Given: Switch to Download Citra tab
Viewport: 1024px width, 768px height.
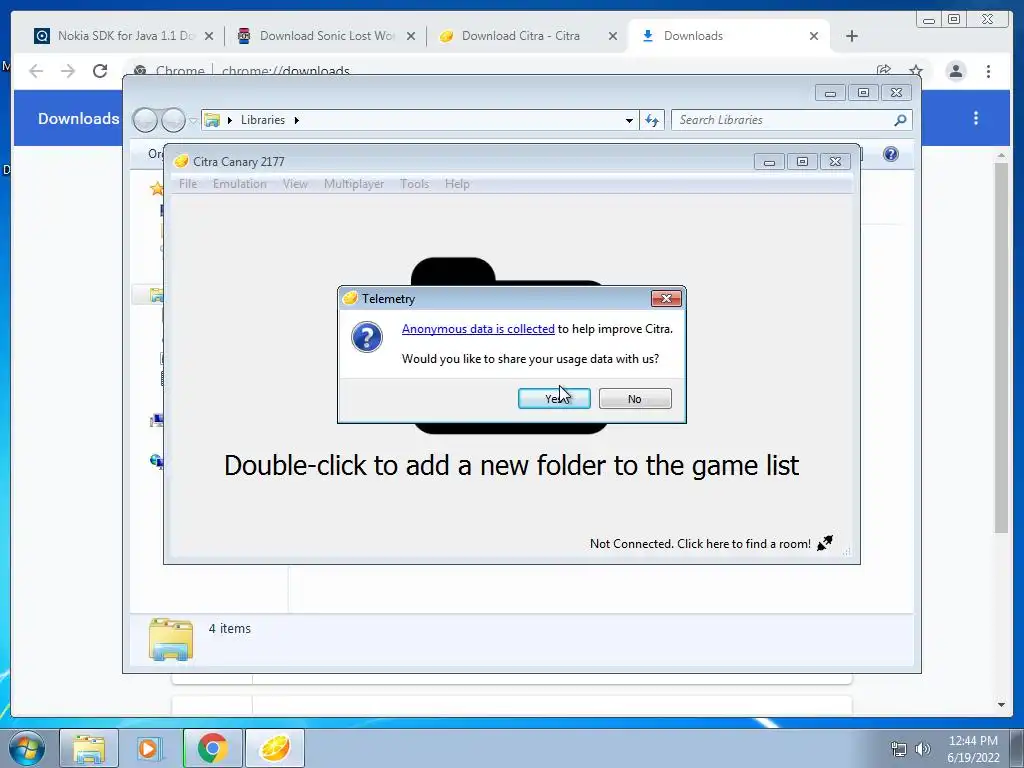Looking at the screenshot, I should click(x=519, y=36).
